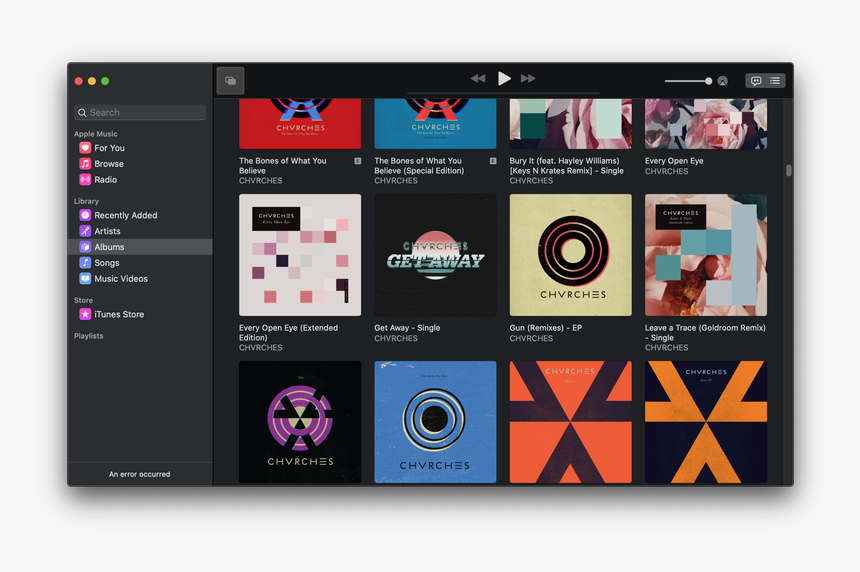The image size is (860, 572).
Task: Start playback with the play button
Action: (x=503, y=78)
